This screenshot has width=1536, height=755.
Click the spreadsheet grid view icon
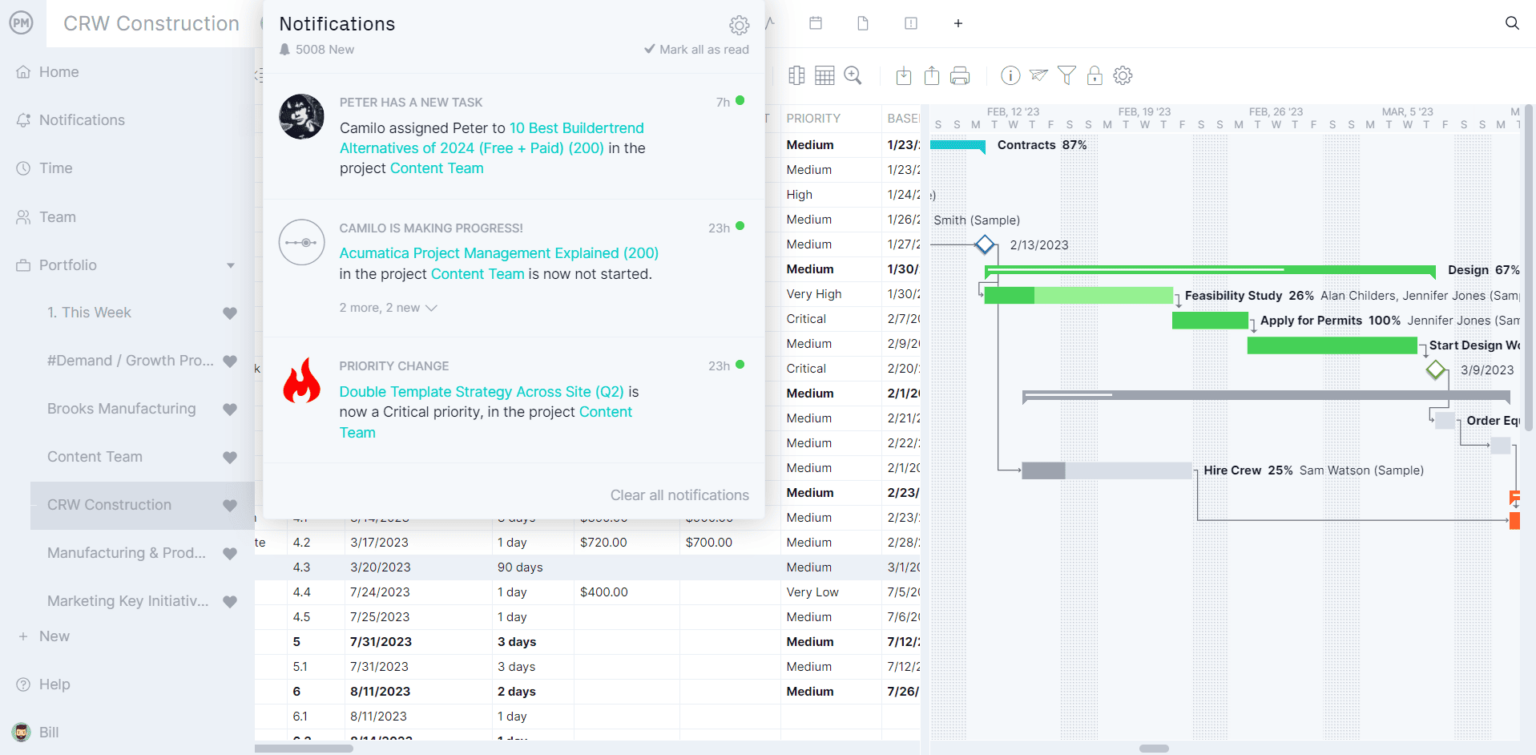(x=824, y=75)
